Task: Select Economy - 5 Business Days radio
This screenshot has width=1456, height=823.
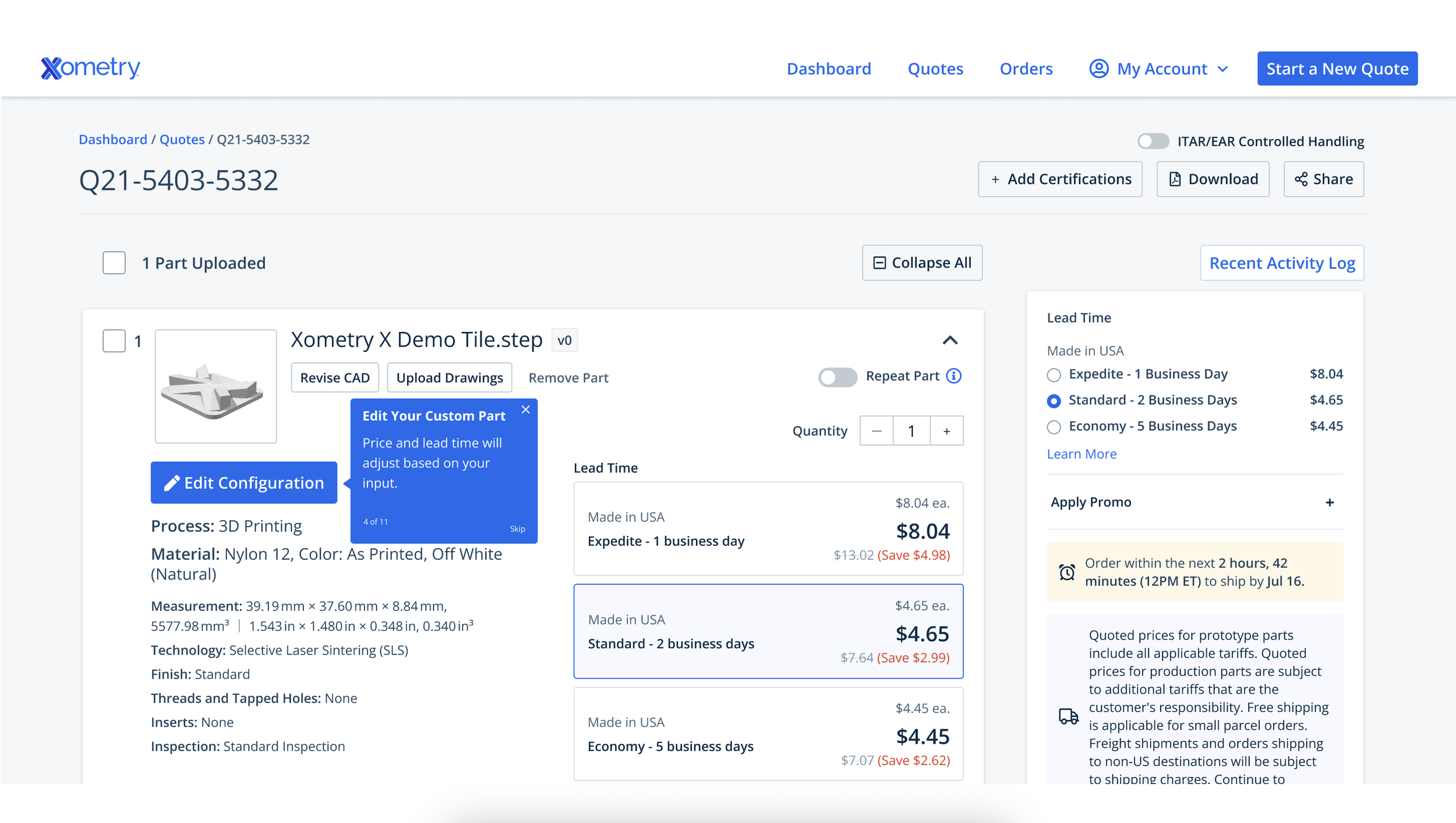Action: point(1054,427)
